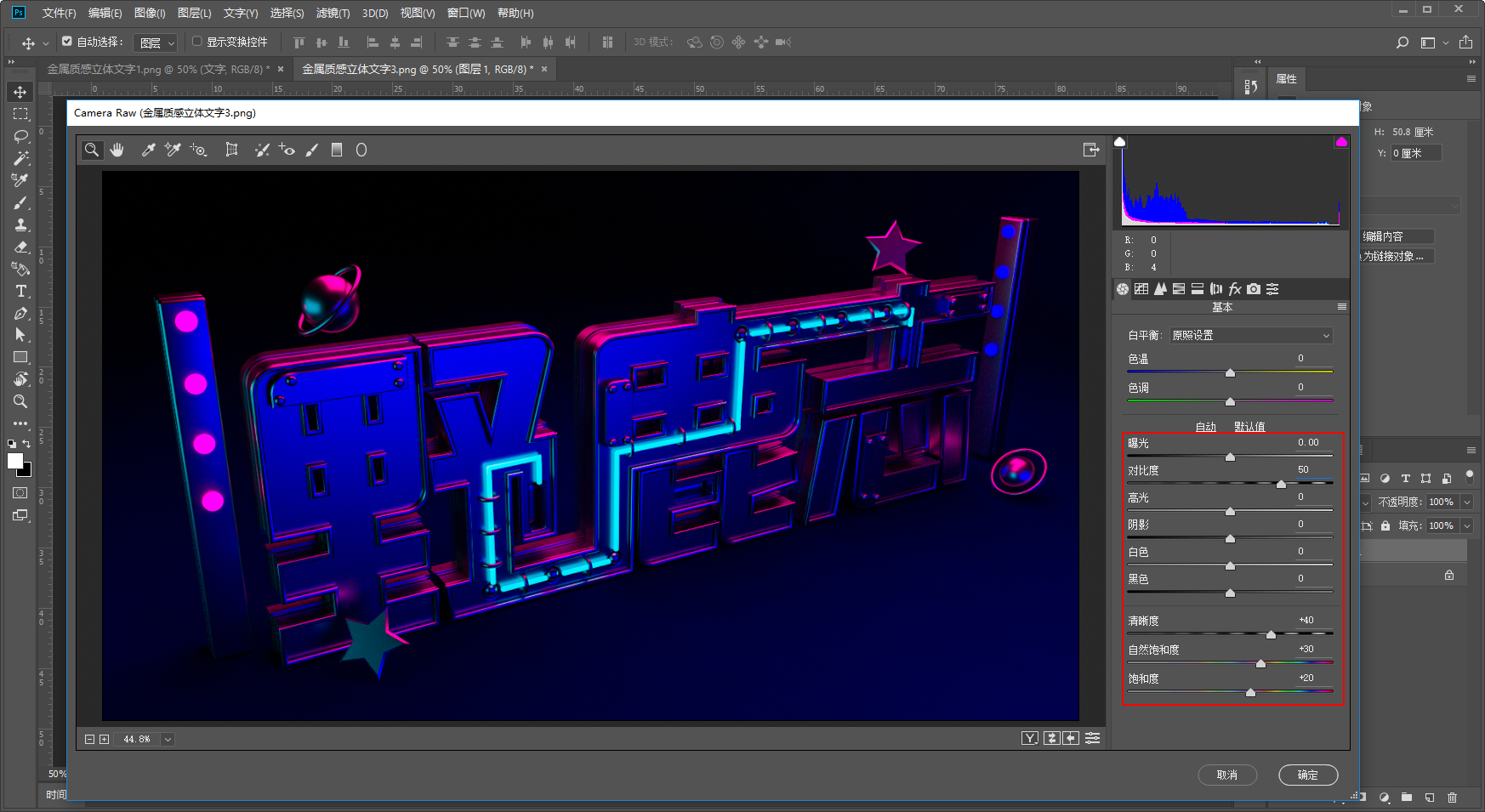1485x812 pixels.
Task: Toggle the auto-select checkbox
Action: (67, 41)
